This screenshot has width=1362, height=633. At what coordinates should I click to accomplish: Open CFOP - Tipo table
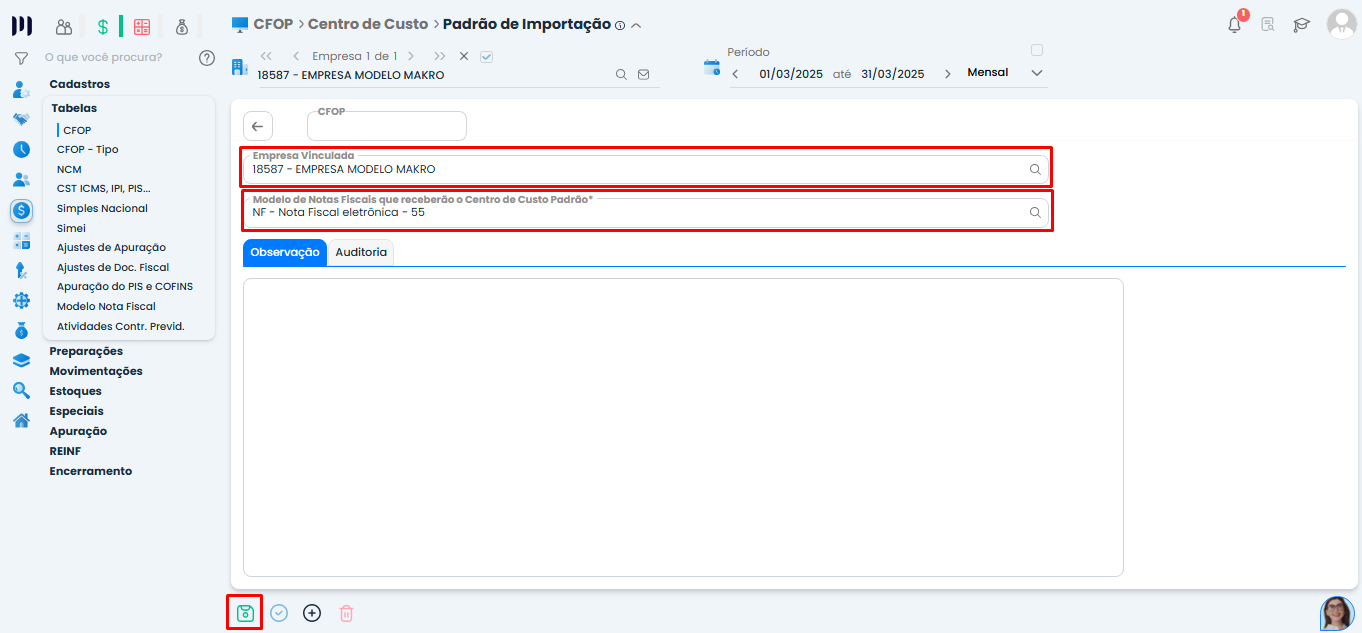87,149
